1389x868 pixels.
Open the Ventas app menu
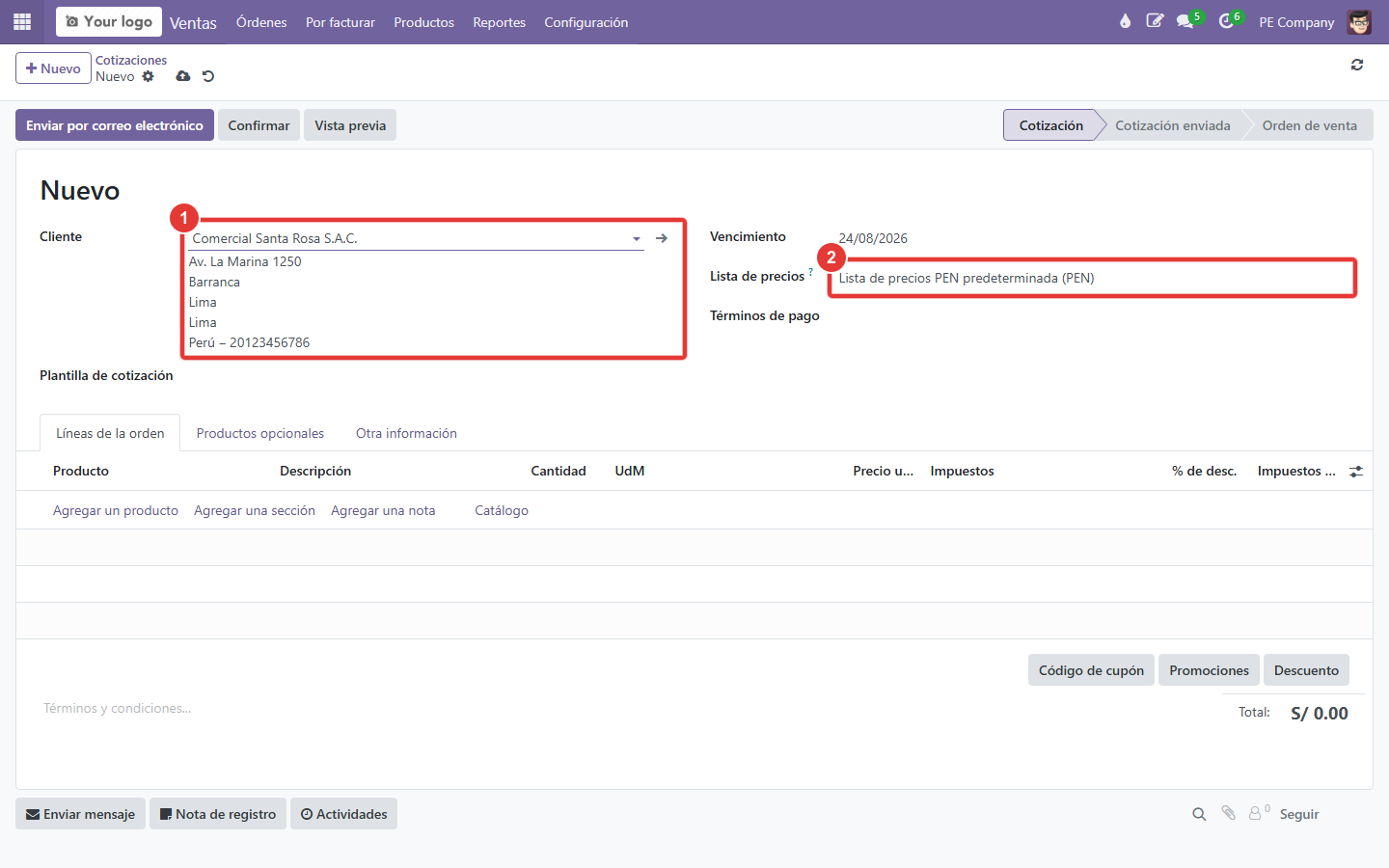coord(193,22)
